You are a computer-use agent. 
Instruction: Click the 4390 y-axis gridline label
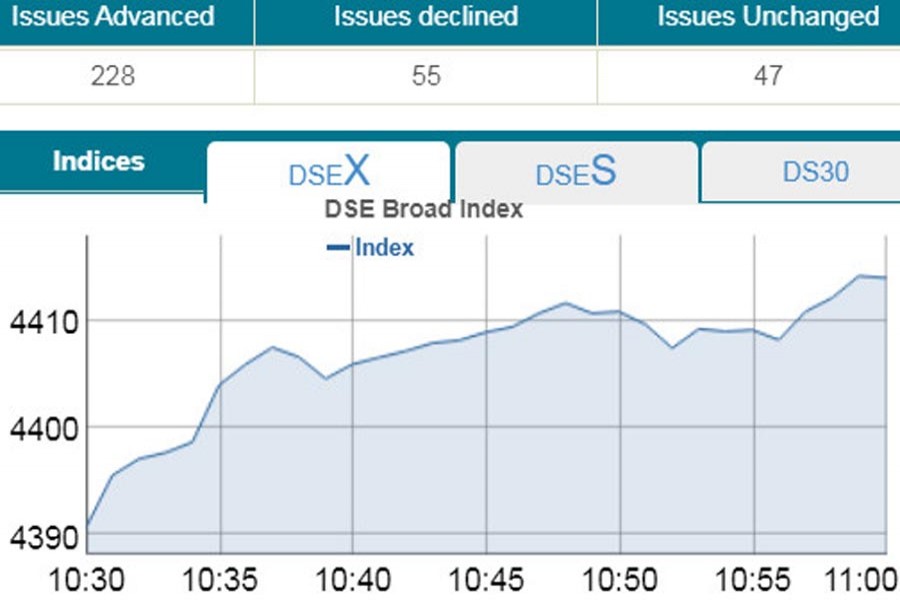(43, 535)
